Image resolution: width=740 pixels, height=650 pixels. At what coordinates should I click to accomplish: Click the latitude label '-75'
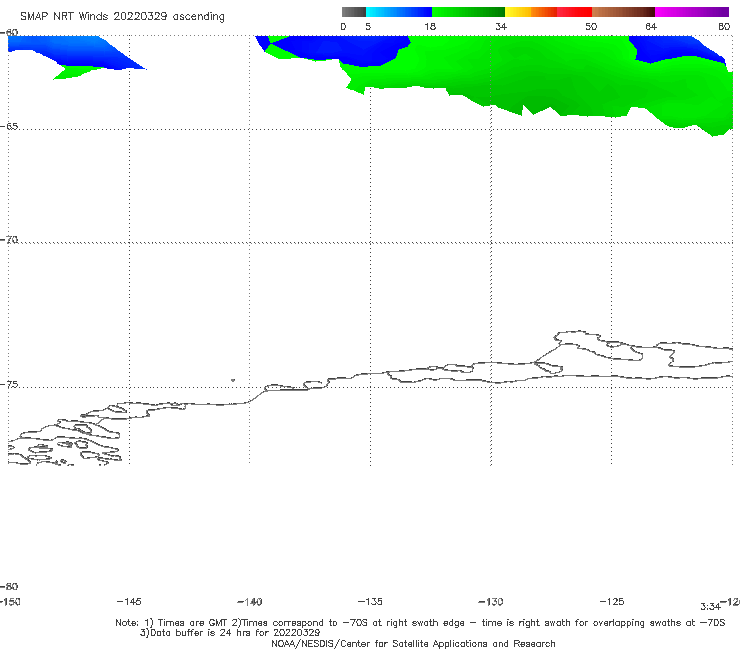click(x=9, y=385)
